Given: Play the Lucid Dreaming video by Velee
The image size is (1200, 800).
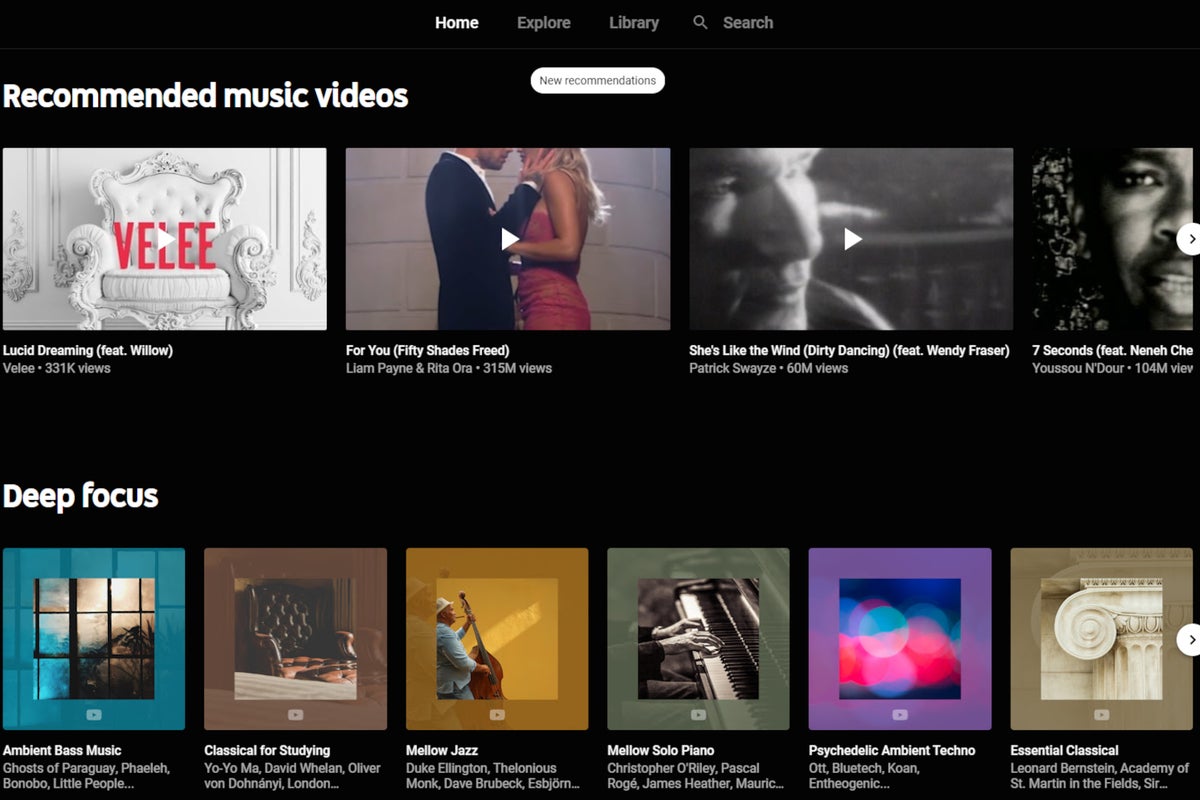Looking at the screenshot, I should point(164,238).
